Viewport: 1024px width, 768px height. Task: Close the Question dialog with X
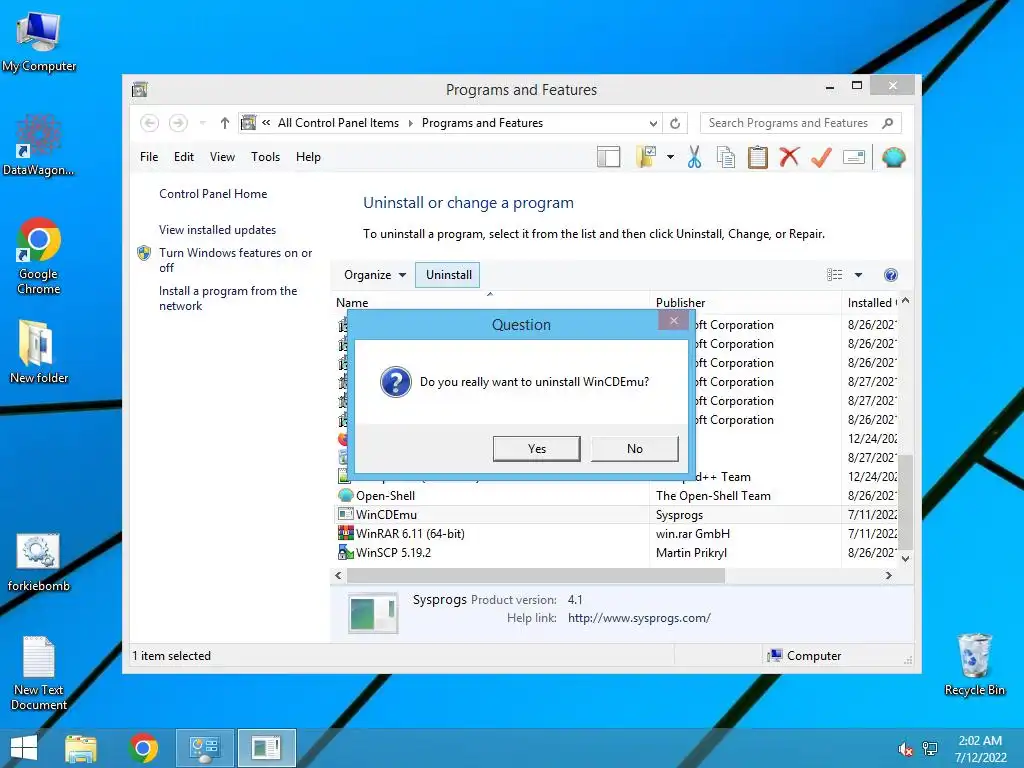click(x=673, y=320)
